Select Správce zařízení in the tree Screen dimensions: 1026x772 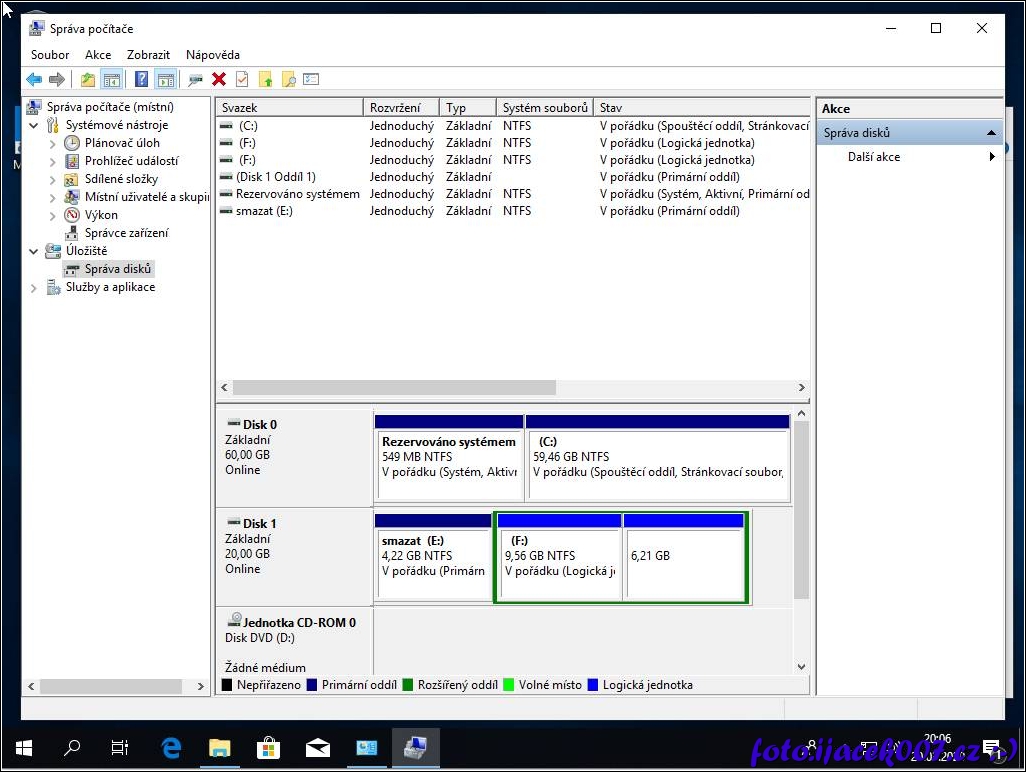[x=126, y=233]
